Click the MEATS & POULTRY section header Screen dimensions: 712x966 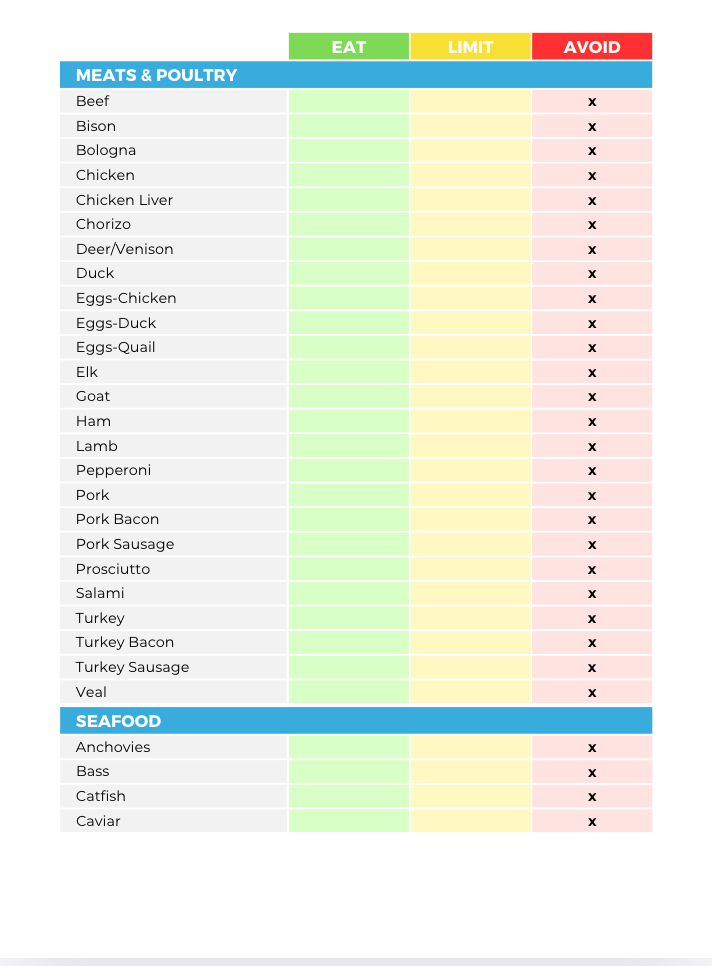click(156, 75)
